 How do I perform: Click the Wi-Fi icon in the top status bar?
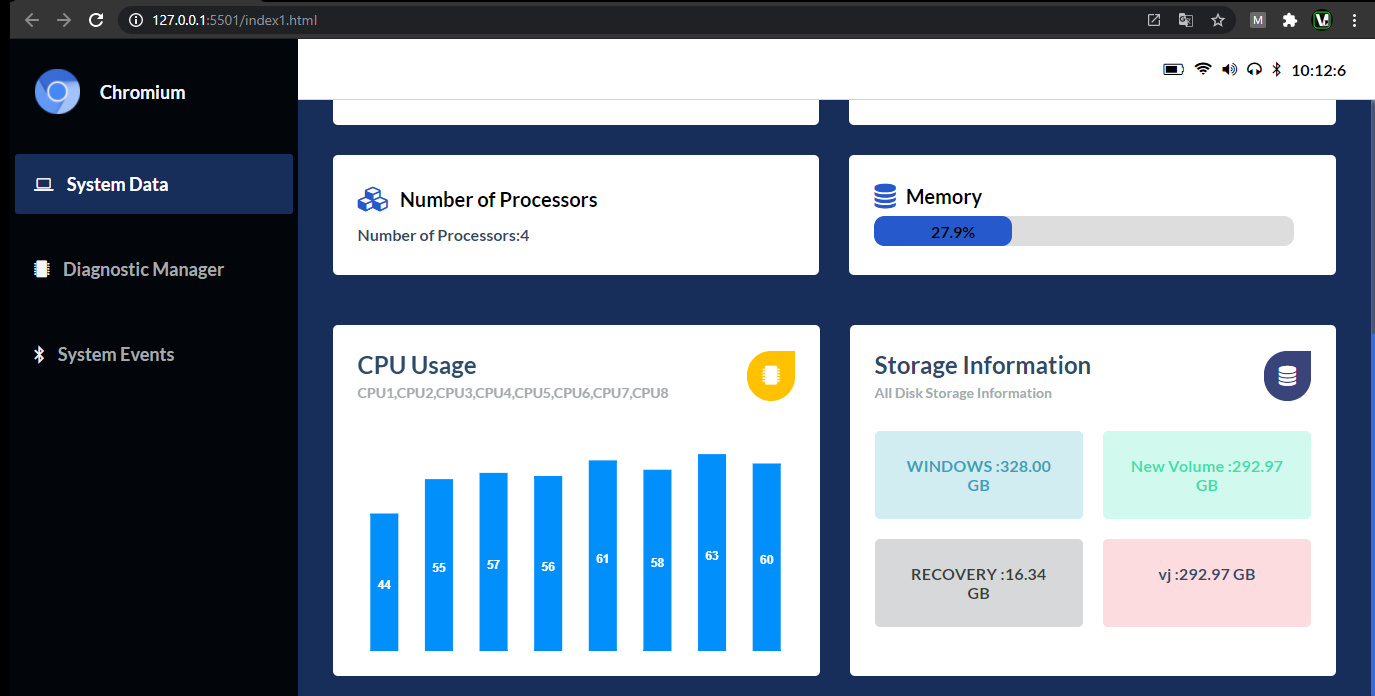tap(1201, 69)
